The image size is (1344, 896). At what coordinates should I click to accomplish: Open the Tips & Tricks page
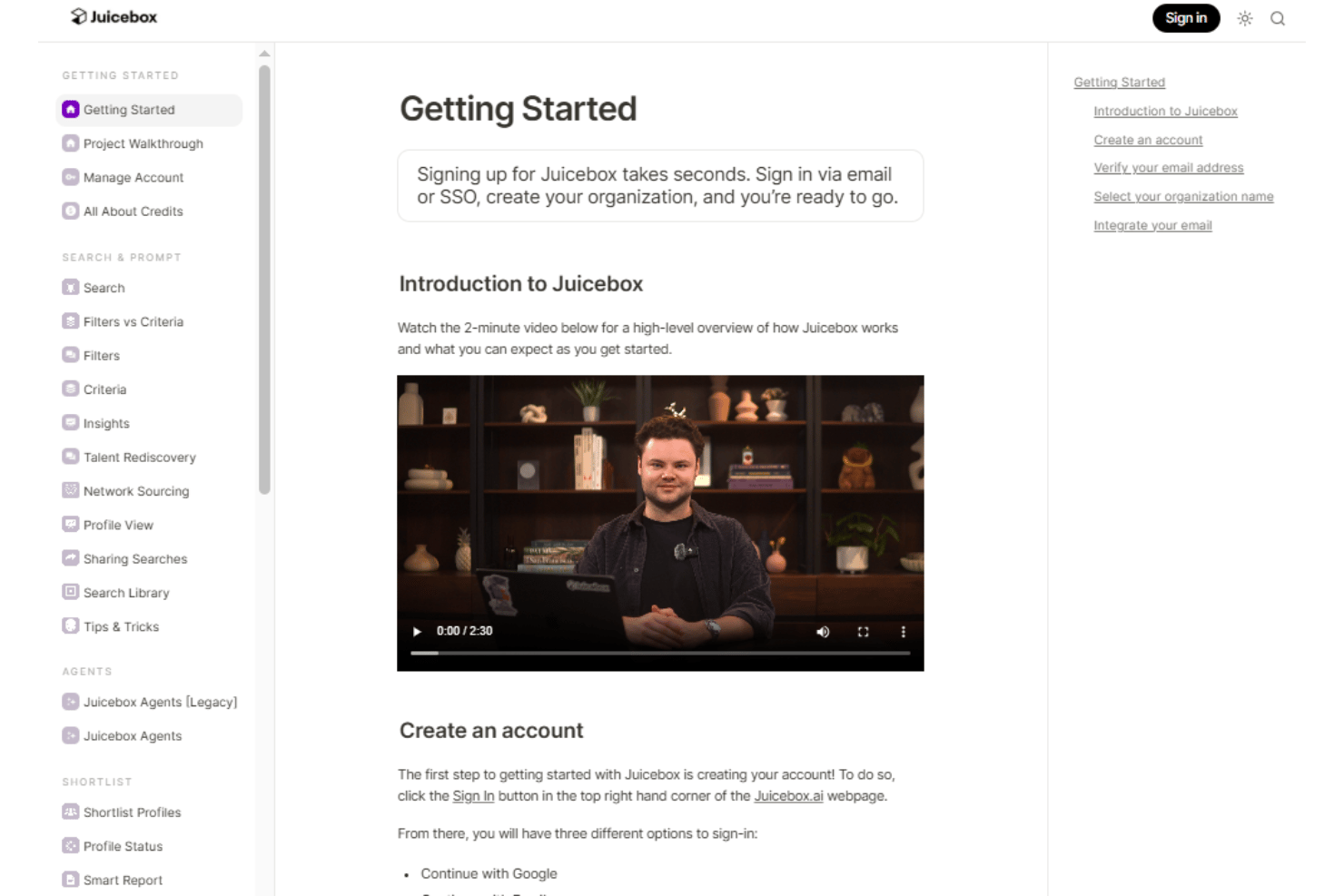[121, 626]
